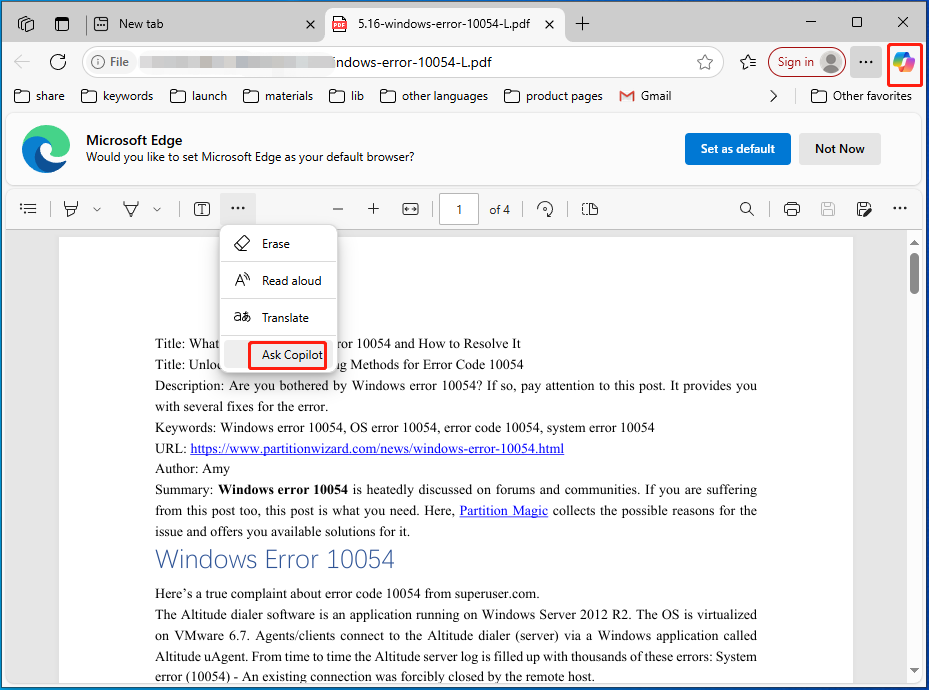
Task: Choose Ask Copilot from the menu
Action: point(278,354)
